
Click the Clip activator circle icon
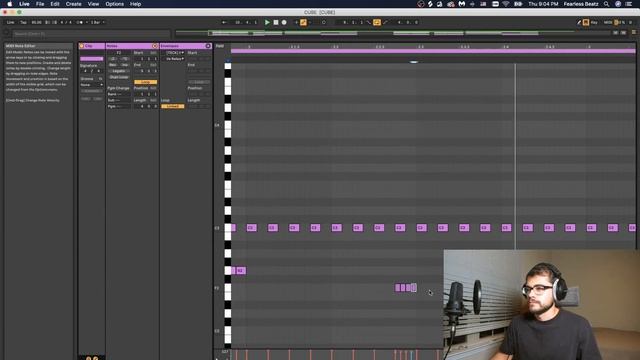[x=82, y=46]
